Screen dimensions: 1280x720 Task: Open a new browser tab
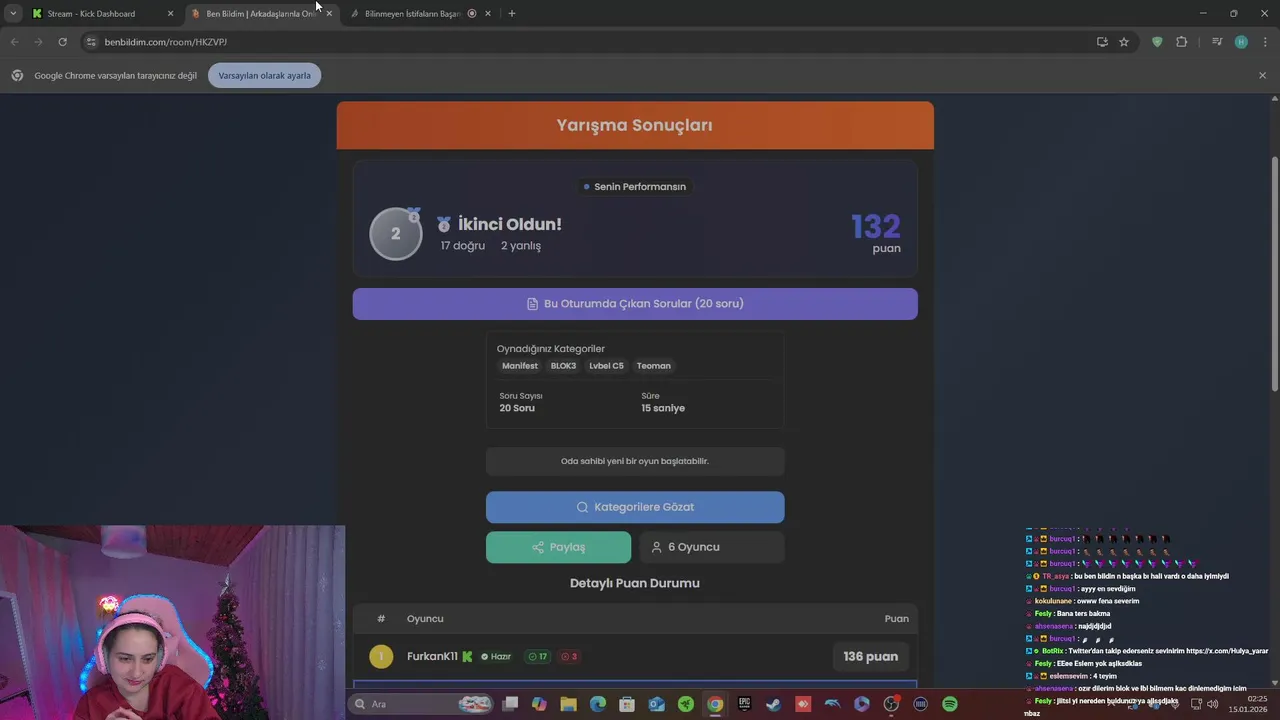512,14
